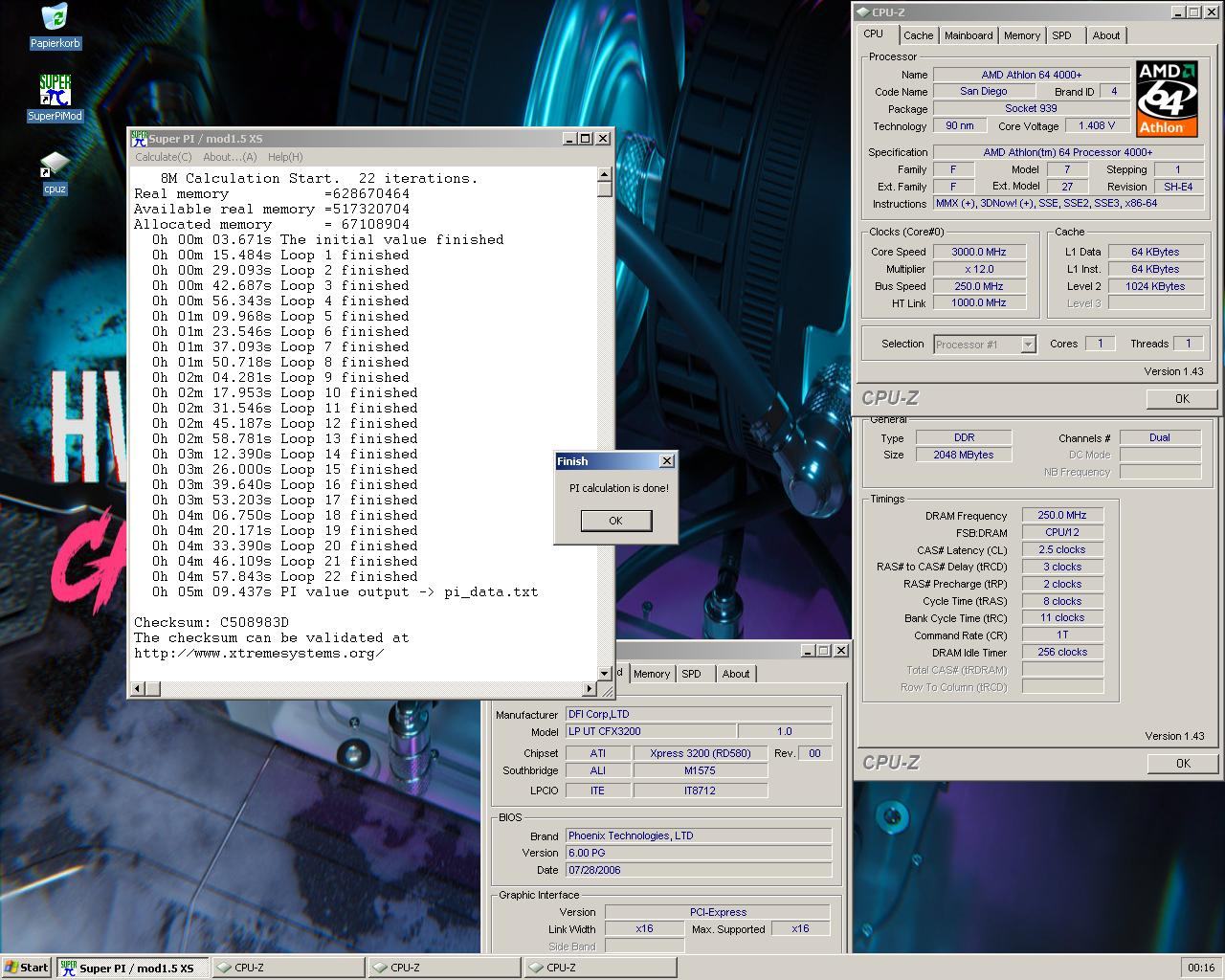Click the HT Link 1000.0 MHz field
Viewport: 1225px width, 980px height.
[x=980, y=302]
